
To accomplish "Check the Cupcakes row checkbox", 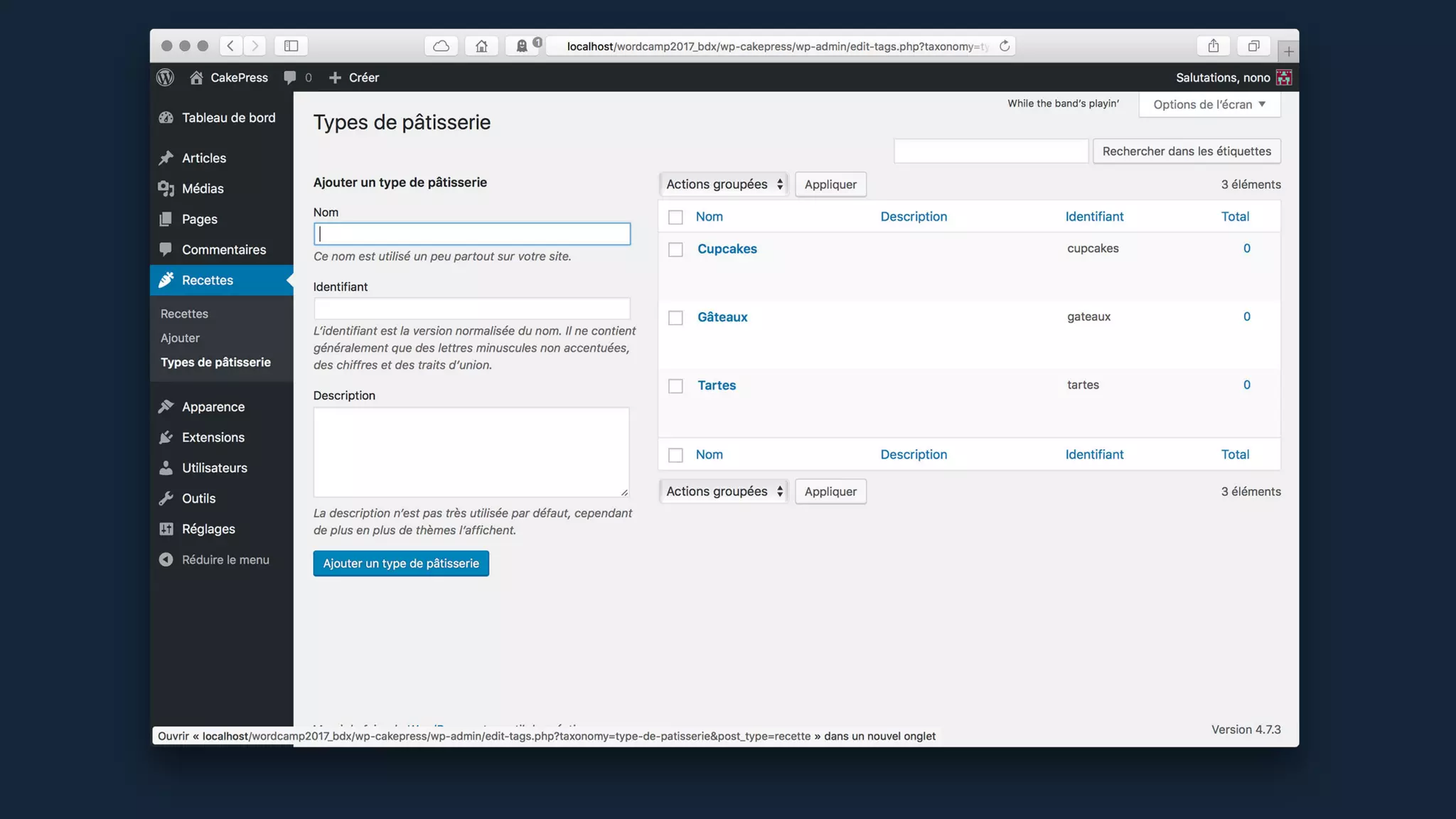I will coord(675,250).
